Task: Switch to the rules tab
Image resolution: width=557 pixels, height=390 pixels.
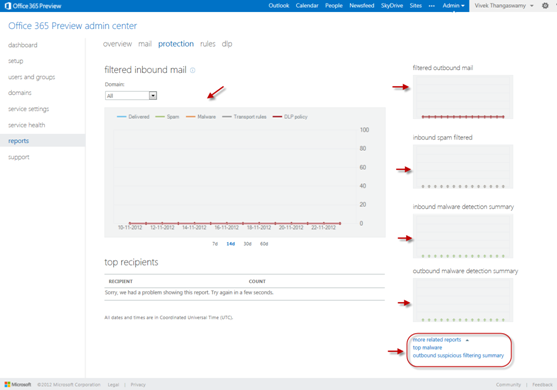Action: pyautogui.click(x=207, y=44)
